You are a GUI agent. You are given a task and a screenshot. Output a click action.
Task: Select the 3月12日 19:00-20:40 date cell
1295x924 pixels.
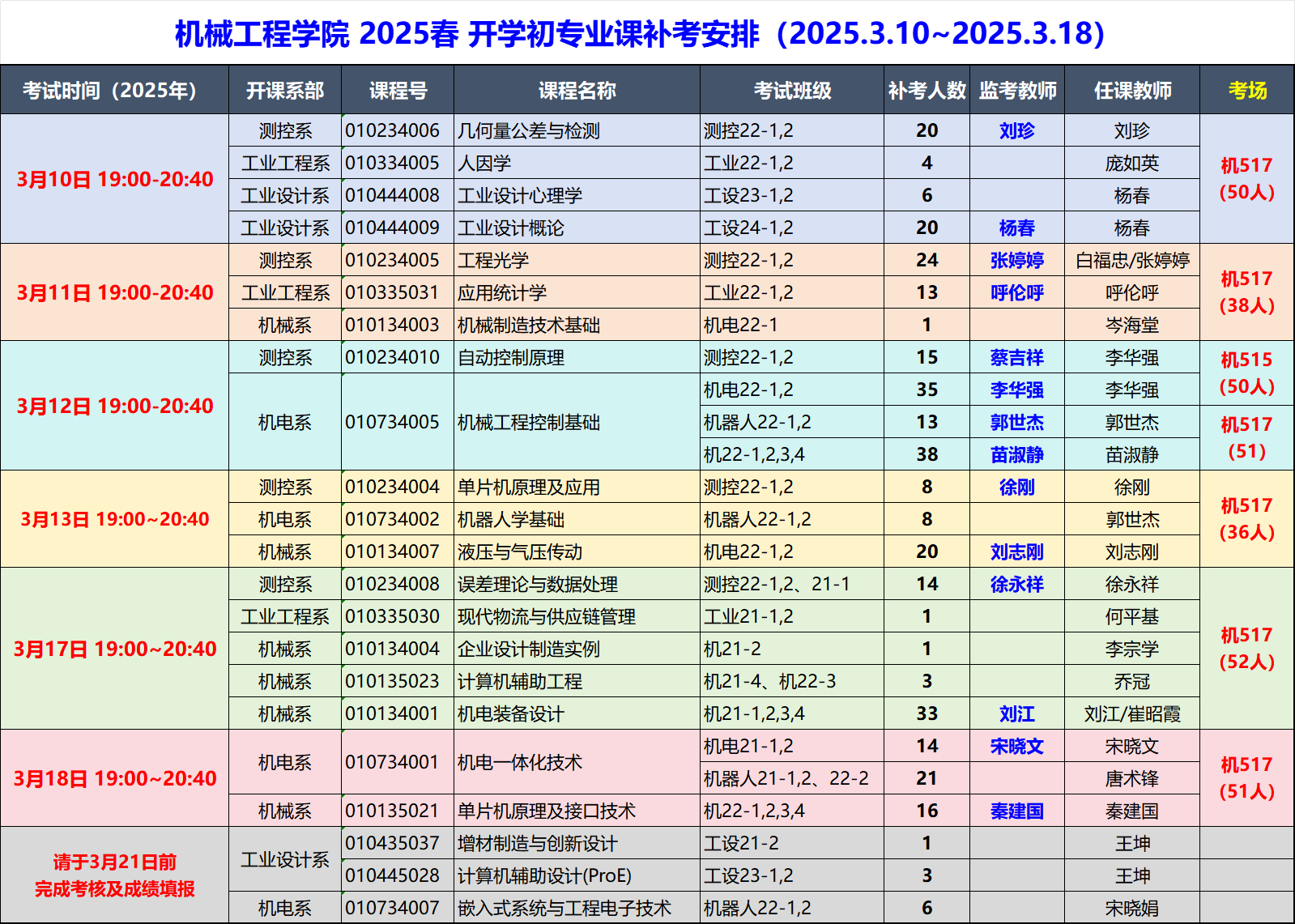[x=115, y=406]
